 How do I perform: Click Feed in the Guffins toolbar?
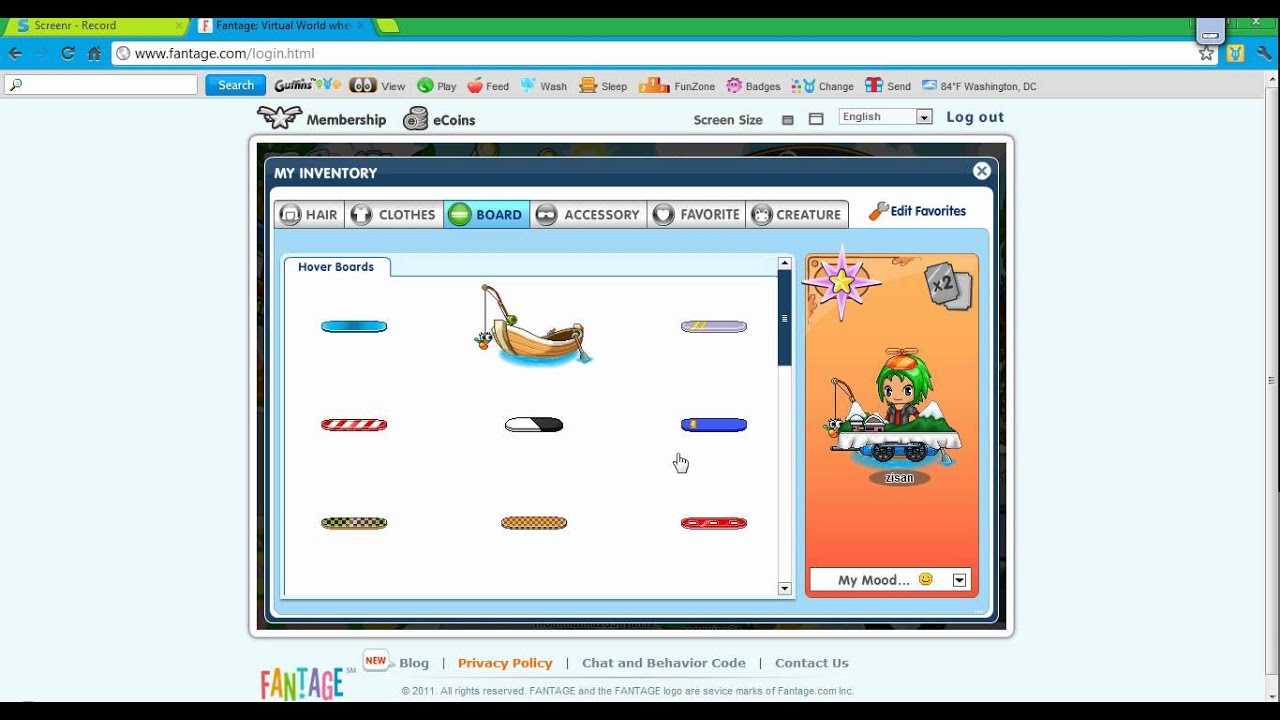[488, 86]
